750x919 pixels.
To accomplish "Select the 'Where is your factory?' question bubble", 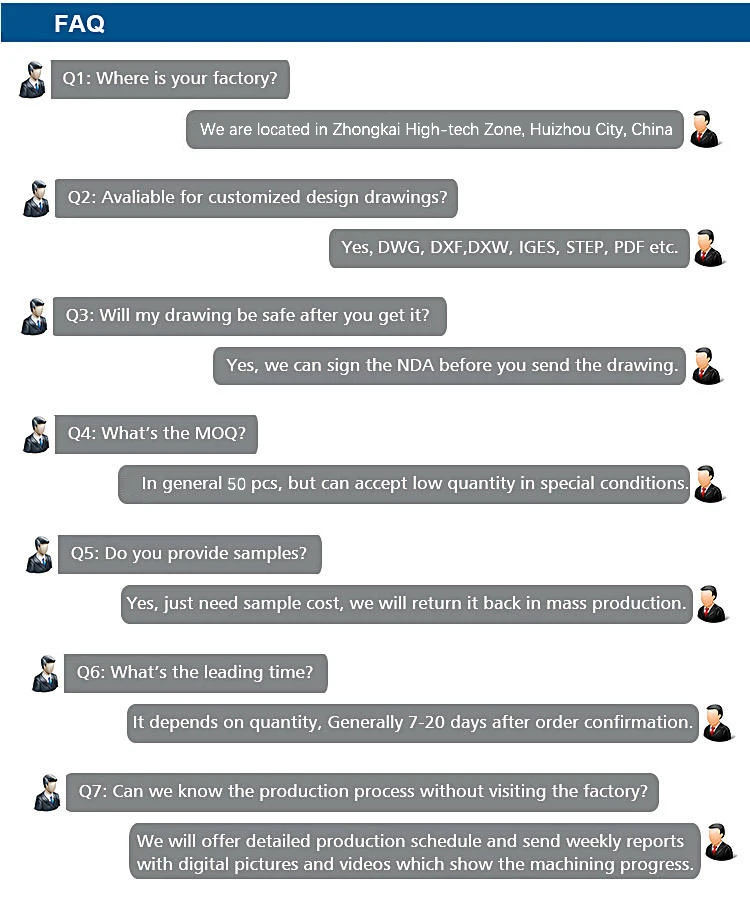I will [x=170, y=78].
